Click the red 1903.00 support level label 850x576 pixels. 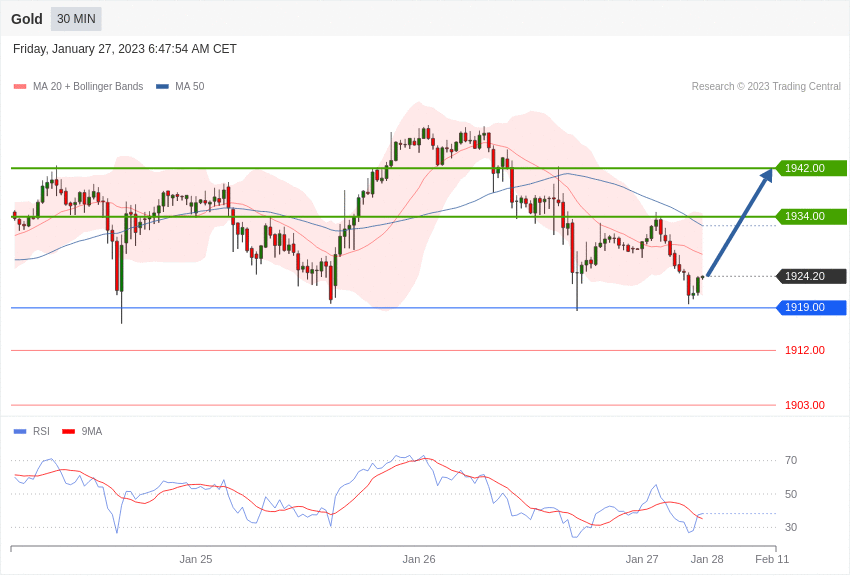click(x=804, y=405)
